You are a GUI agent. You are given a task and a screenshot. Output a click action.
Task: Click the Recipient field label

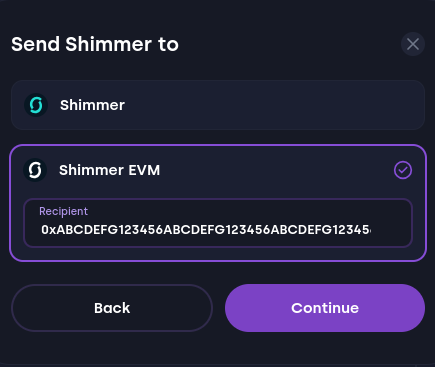63,211
